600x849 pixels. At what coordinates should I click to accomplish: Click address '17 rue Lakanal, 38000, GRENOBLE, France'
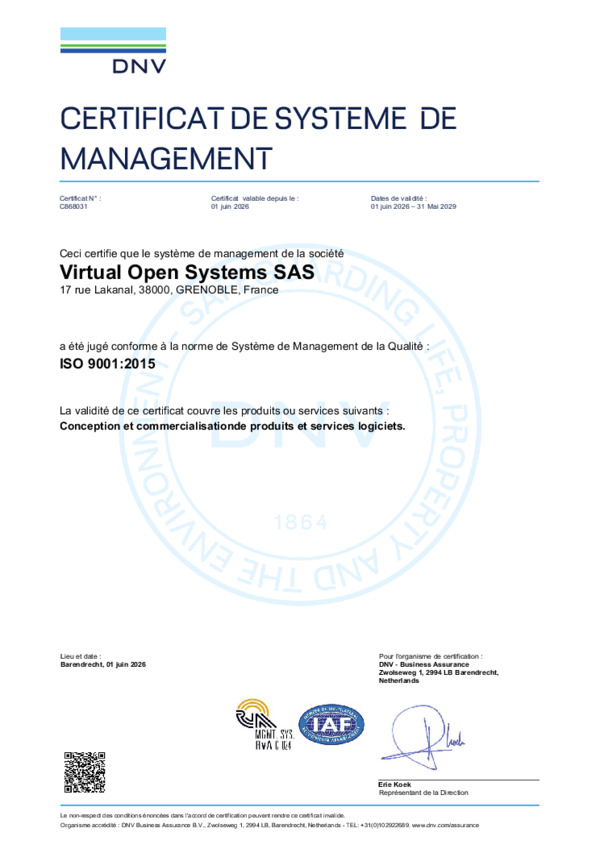point(169,290)
